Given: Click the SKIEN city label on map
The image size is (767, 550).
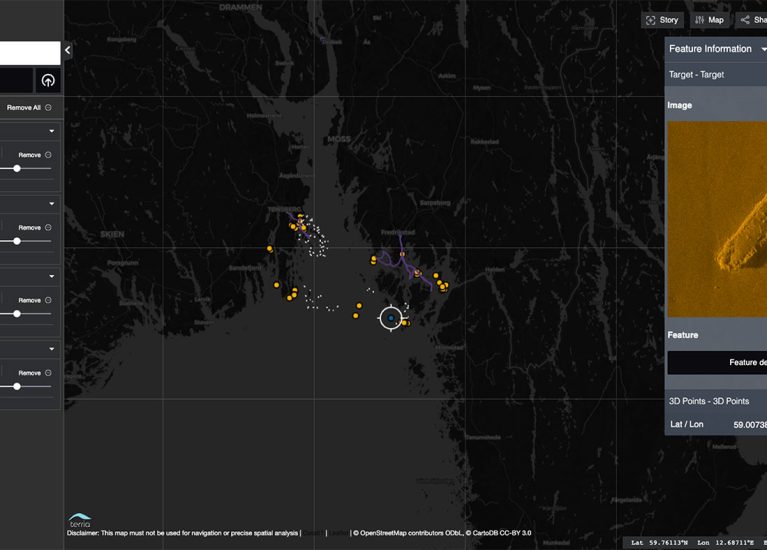Looking at the screenshot, I should tap(112, 234).
